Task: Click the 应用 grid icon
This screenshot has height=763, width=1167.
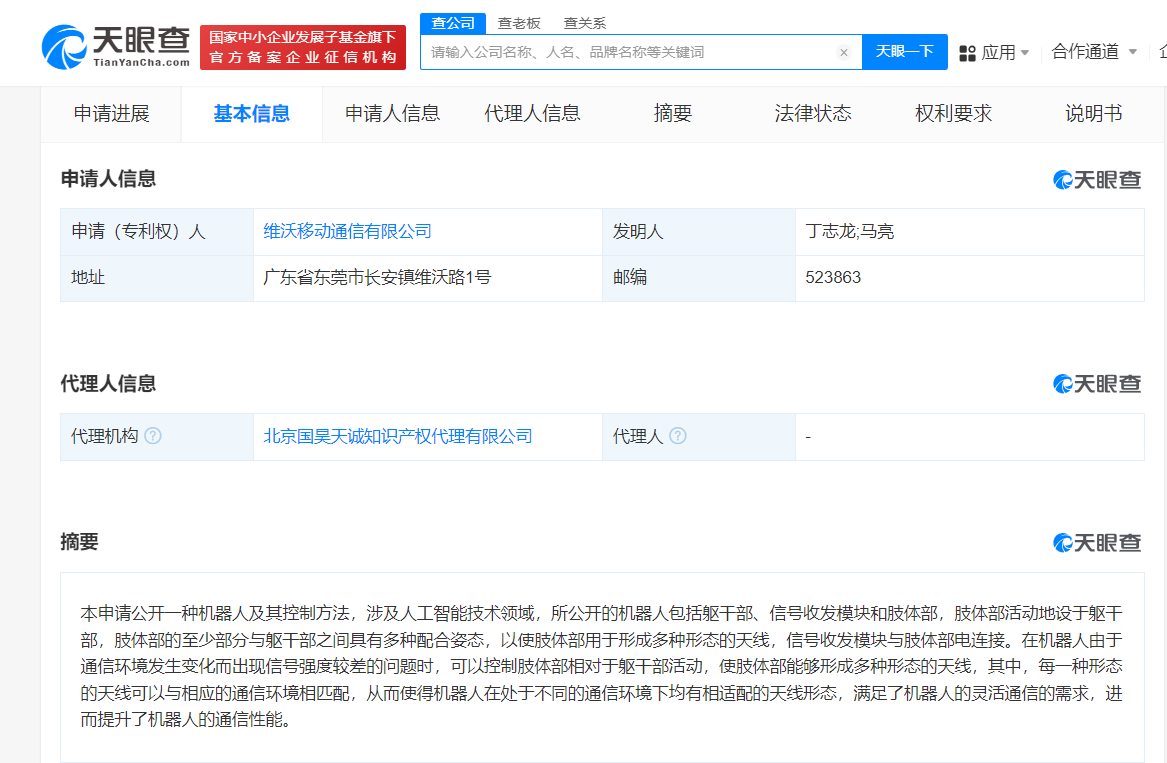Action: [967, 52]
